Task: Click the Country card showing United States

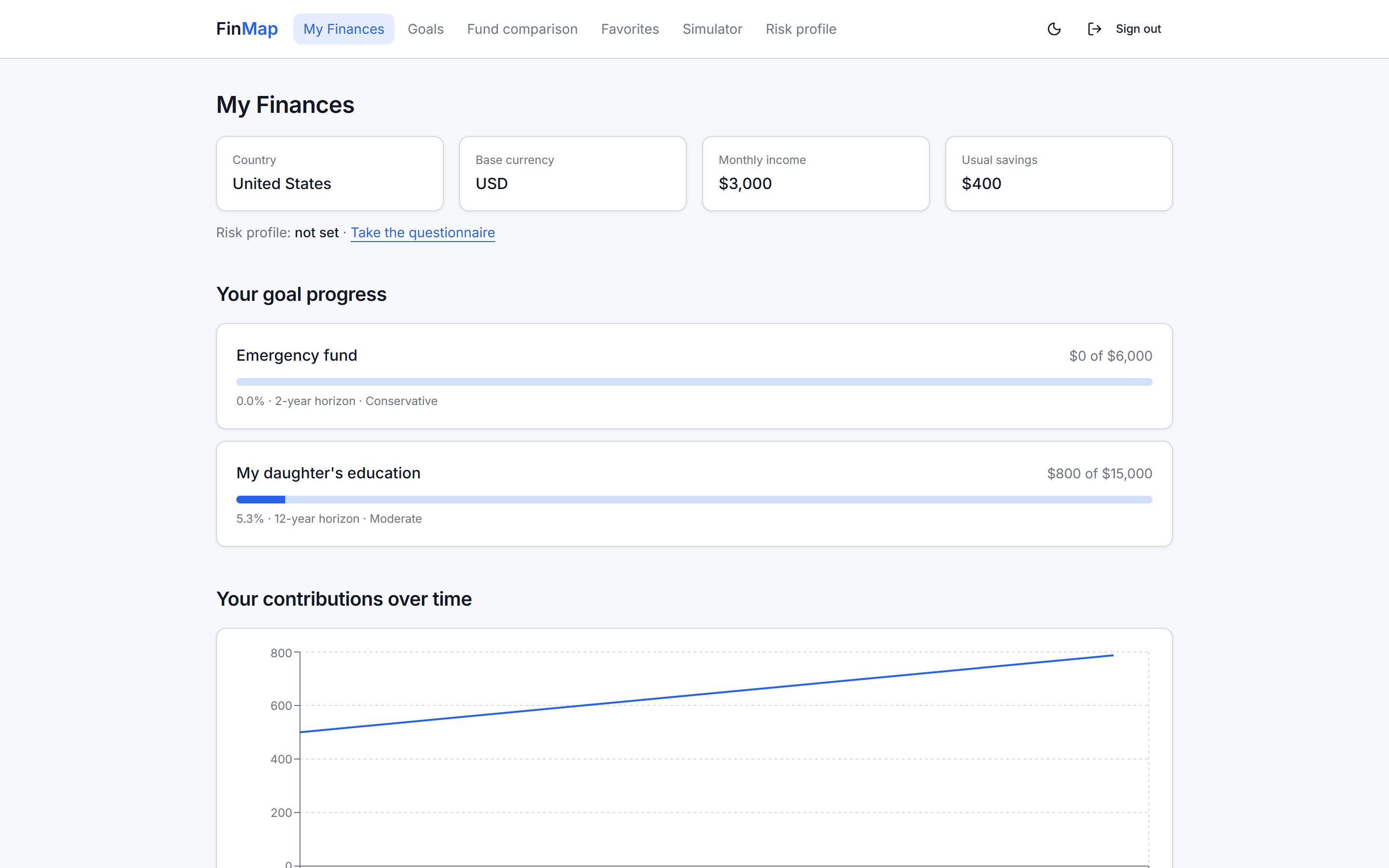Action: (330, 174)
